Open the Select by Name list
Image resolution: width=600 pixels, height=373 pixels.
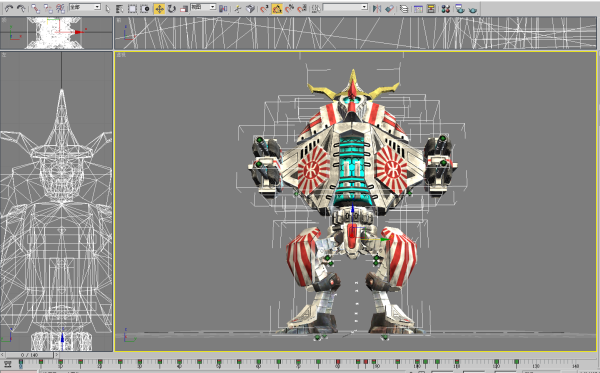point(119,8)
